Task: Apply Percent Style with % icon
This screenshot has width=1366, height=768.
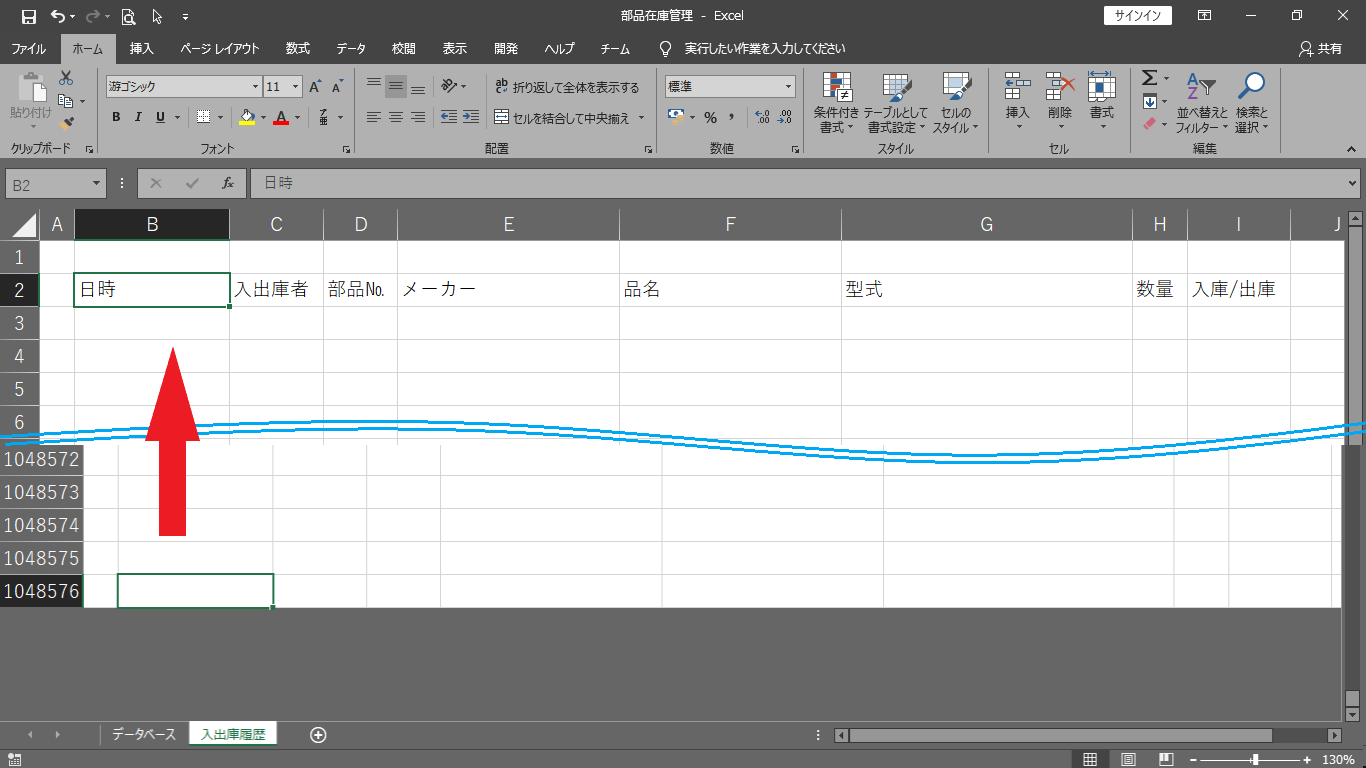Action: pyautogui.click(x=711, y=117)
